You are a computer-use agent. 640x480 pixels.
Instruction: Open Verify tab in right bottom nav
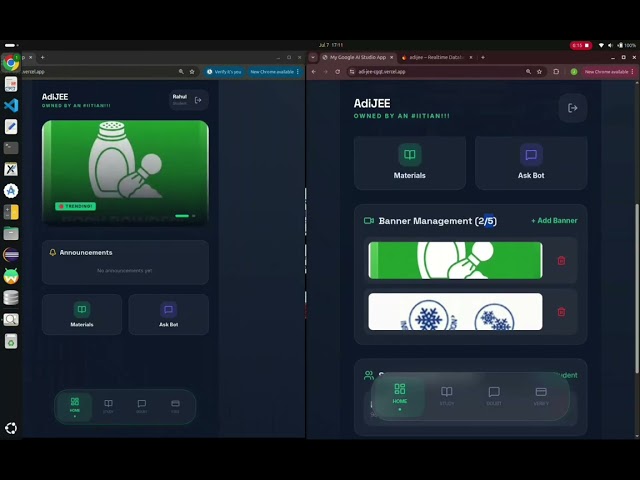(x=541, y=396)
